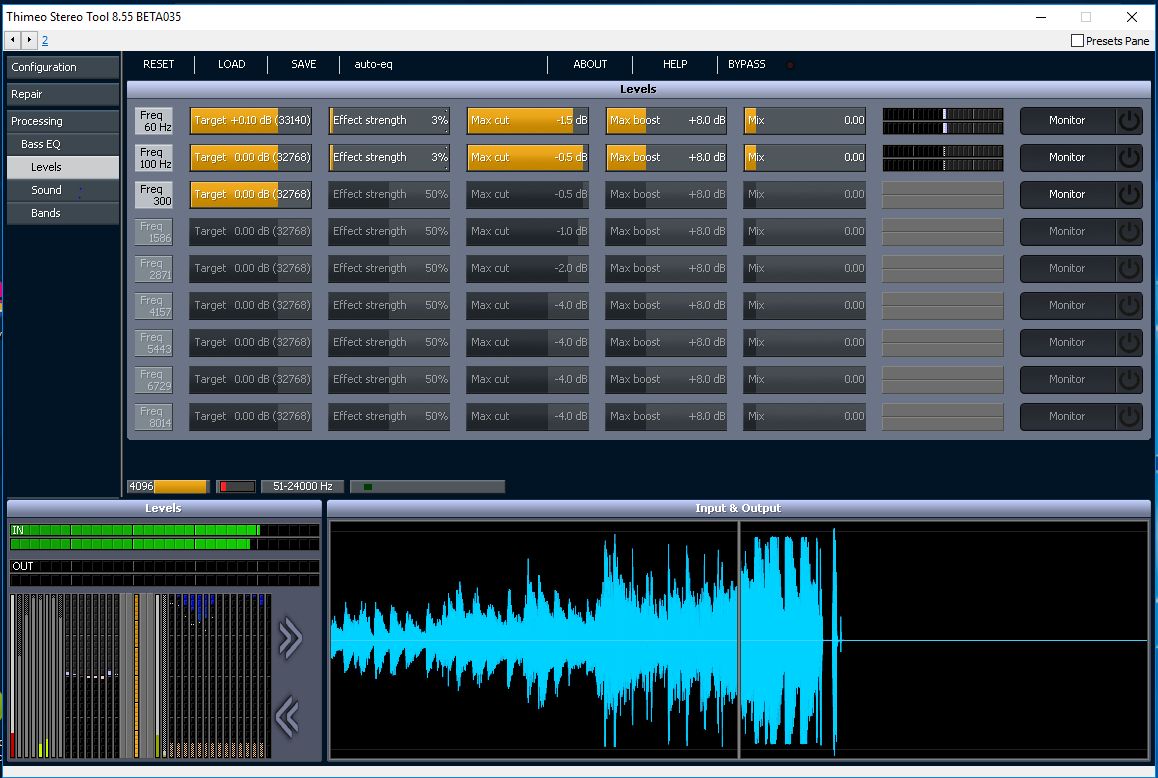Enable the Presets Pane checkbox
Viewport: 1158px width, 778px height.
tap(1077, 41)
